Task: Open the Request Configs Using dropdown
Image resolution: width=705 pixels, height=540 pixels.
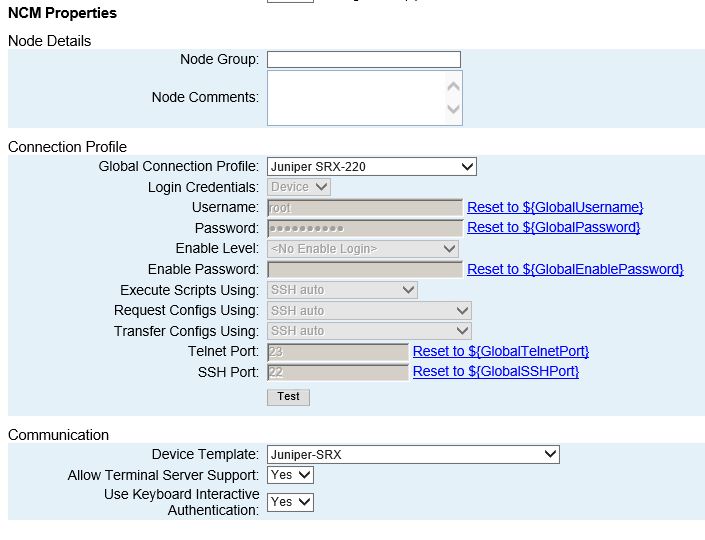Action: coord(369,311)
